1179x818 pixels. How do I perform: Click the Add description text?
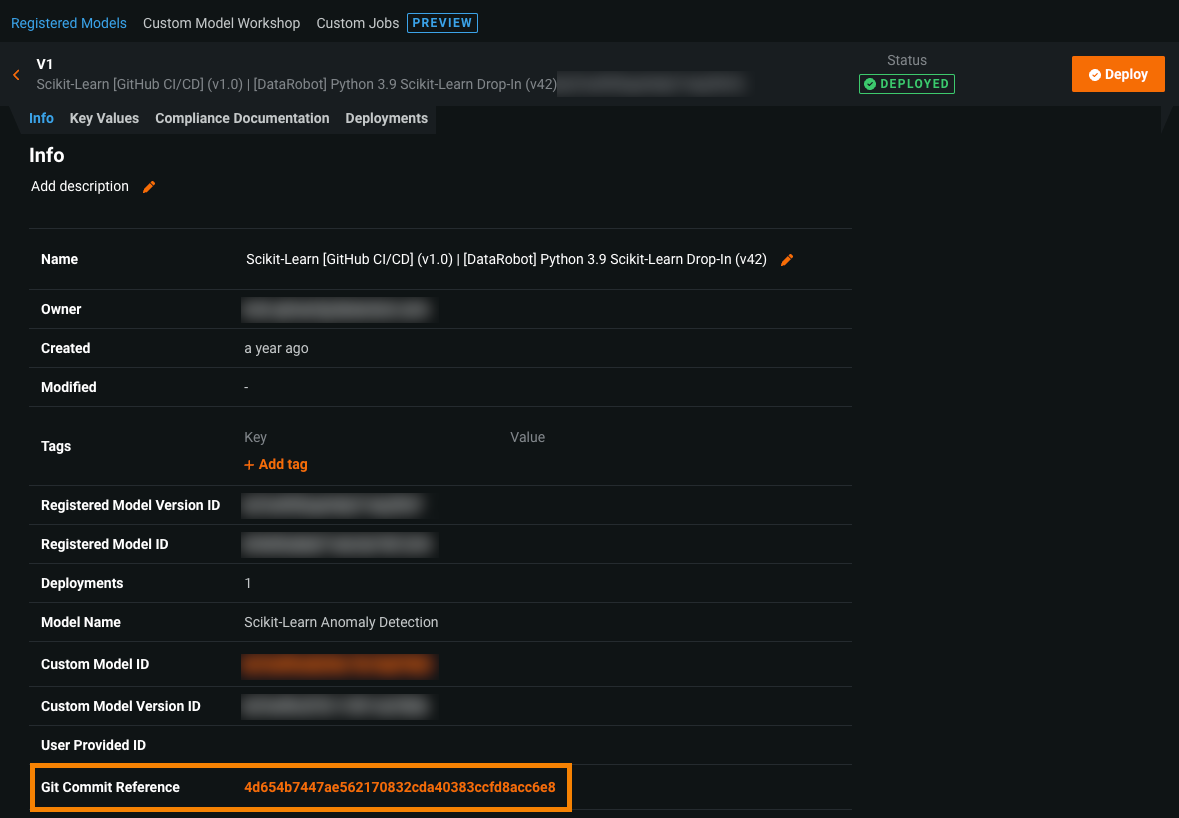(x=80, y=186)
